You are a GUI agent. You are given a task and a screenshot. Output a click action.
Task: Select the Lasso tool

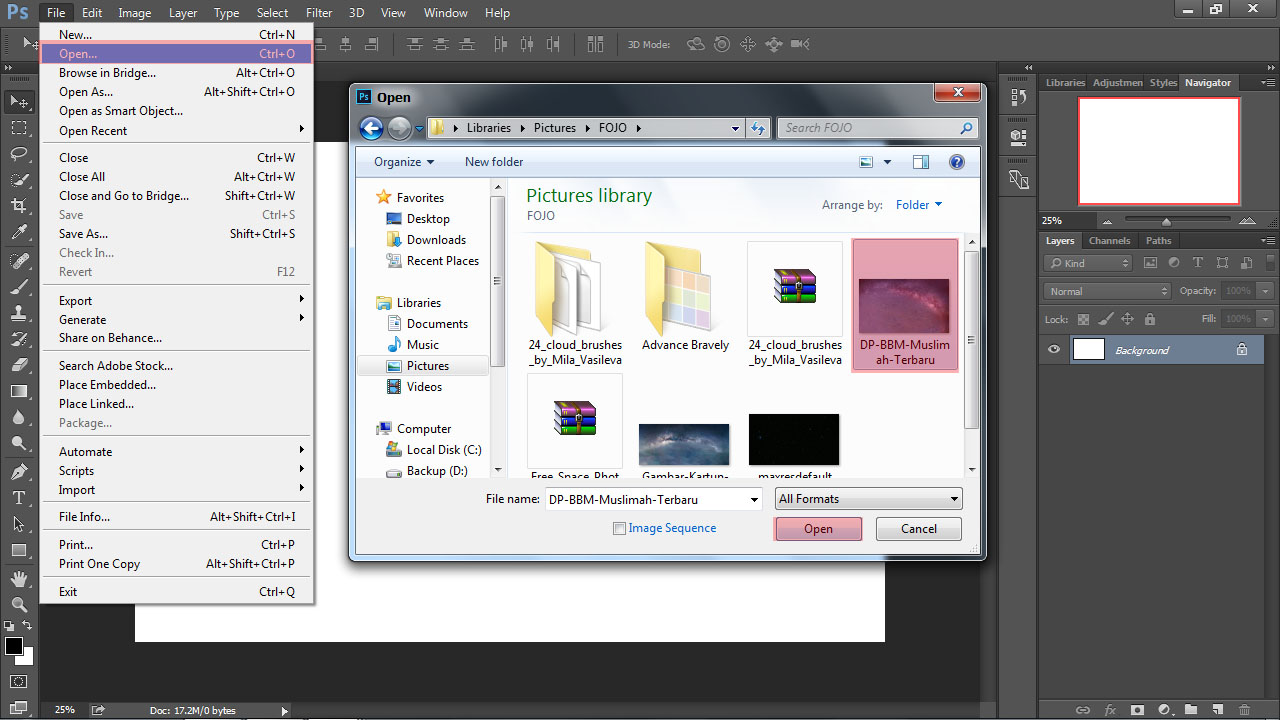pyautogui.click(x=19, y=154)
